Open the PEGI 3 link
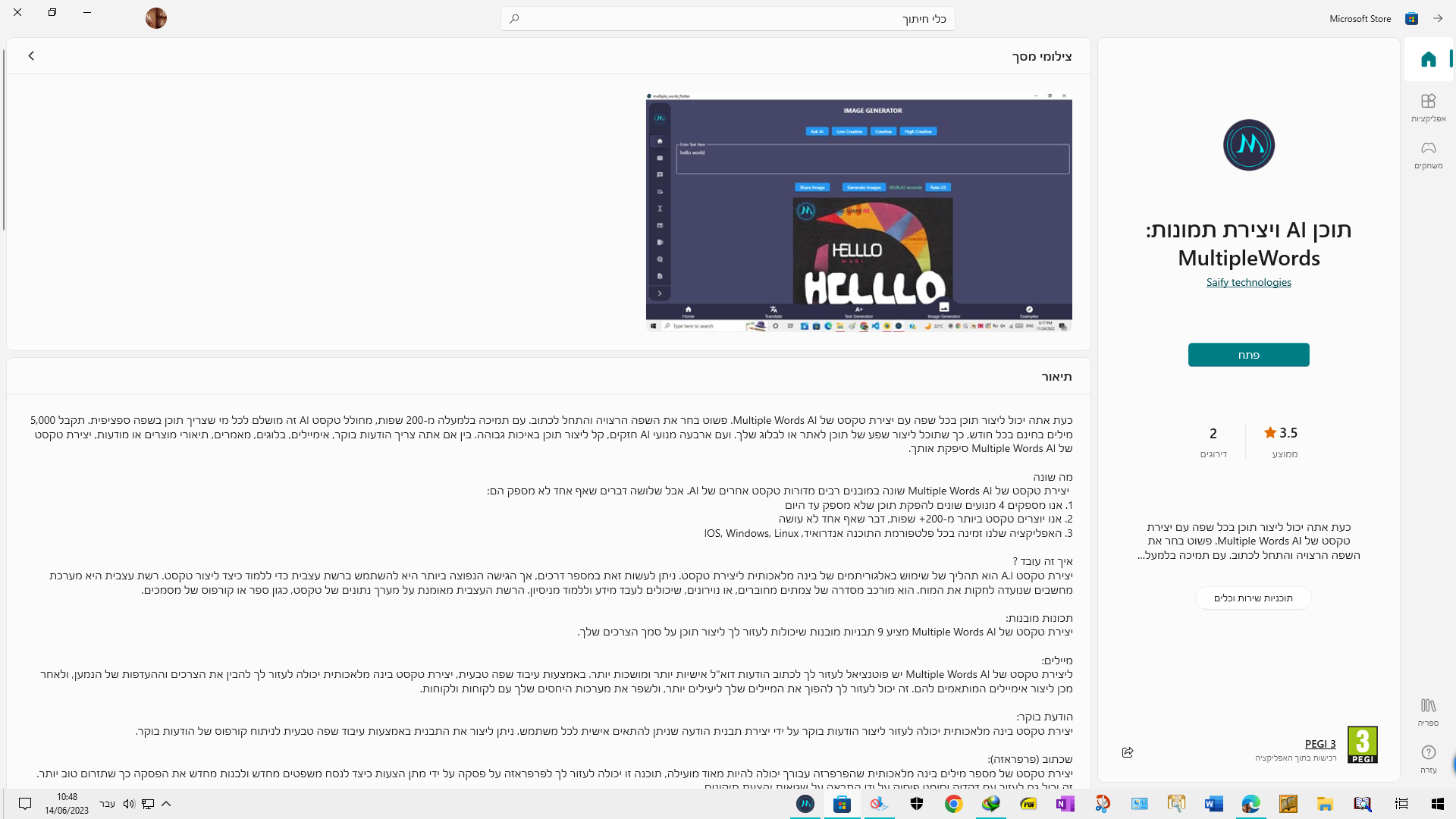Screen dimensions: 1456x819 [x=1320, y=744]
